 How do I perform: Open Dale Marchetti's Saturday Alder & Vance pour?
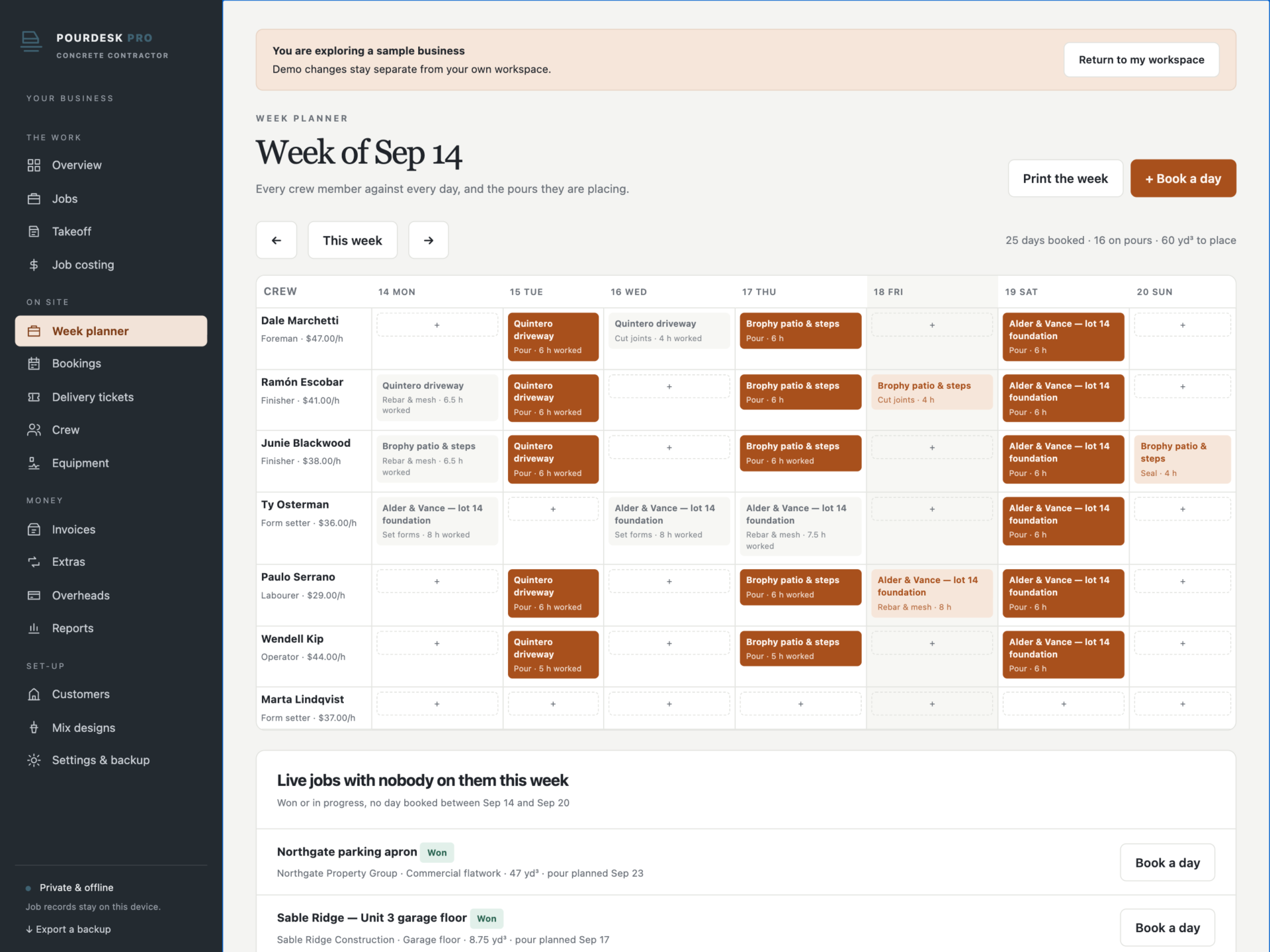tap(1063, 337)
